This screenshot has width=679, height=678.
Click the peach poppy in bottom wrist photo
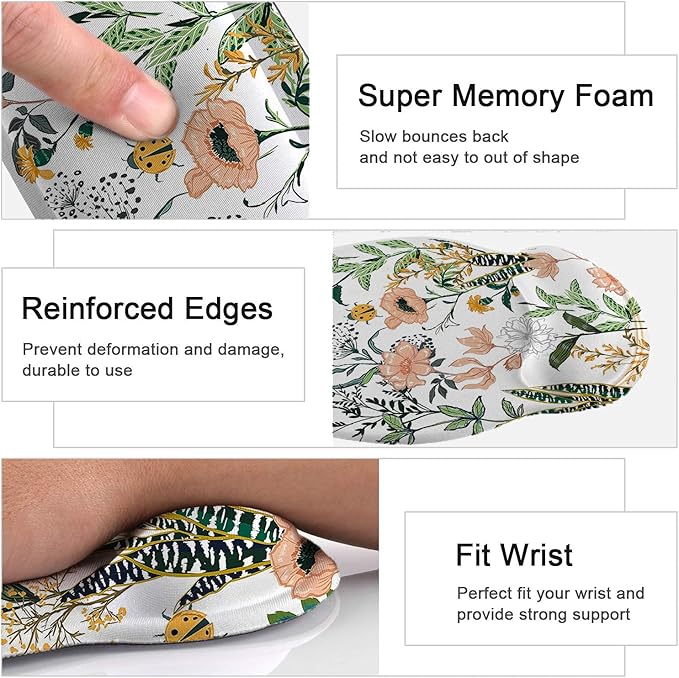click(x=304, y=559)
